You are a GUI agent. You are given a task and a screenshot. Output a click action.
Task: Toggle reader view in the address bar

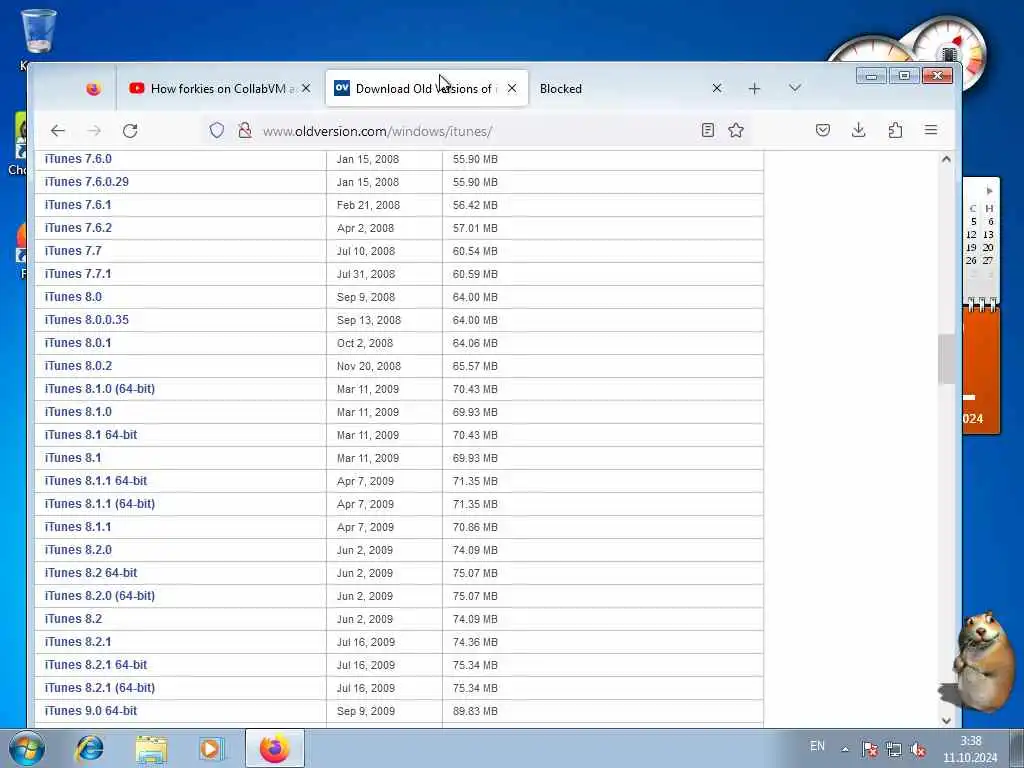[x=708, y=131]
